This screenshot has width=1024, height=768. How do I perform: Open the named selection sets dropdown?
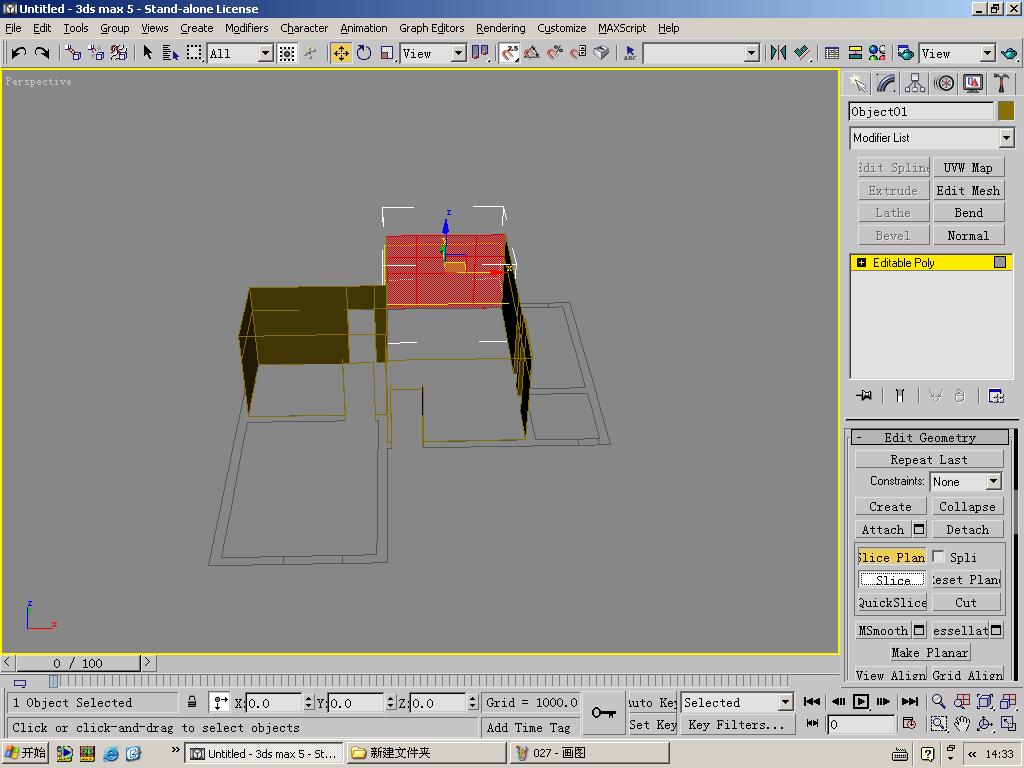(x=752, y=54)
